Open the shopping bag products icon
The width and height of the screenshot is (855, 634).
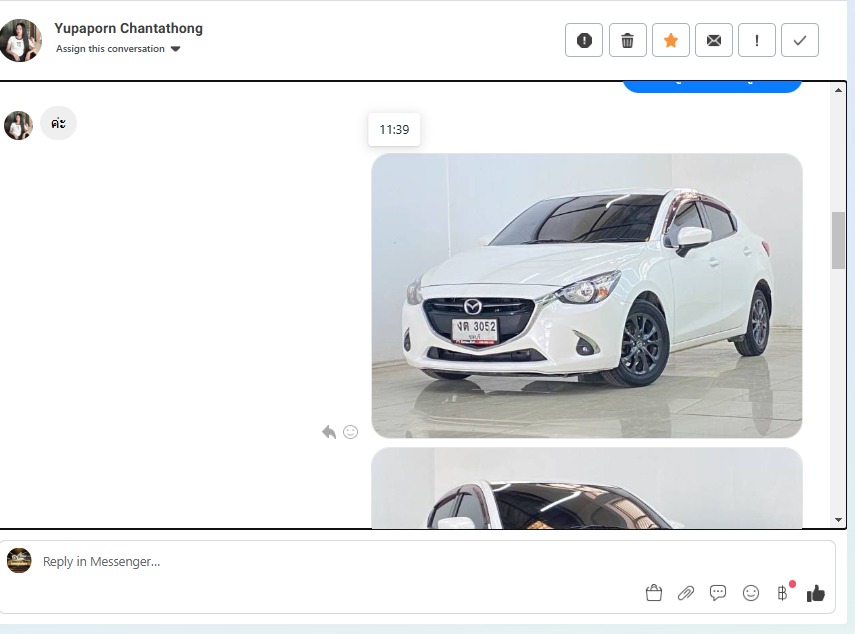(654, 593)
